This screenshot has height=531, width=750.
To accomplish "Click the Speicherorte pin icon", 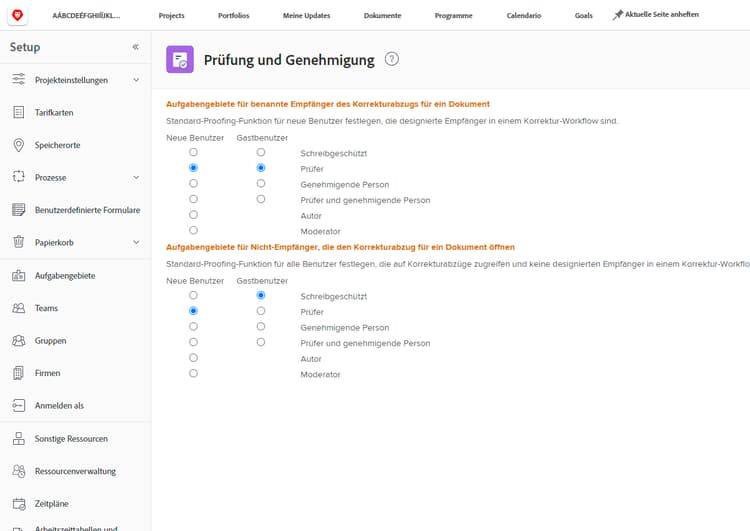I will coord(18,145).
